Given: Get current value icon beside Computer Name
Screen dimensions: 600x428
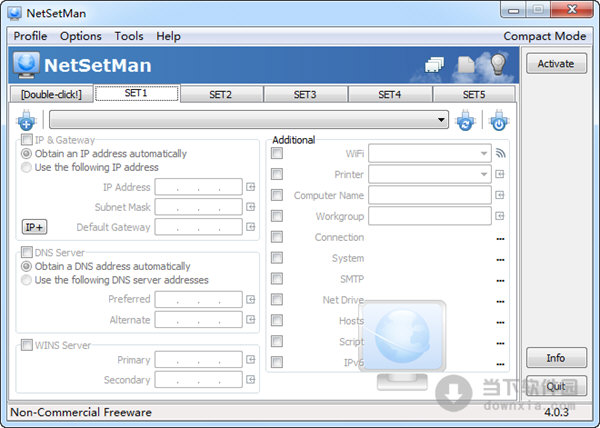Looking at the screenshot, I should 500,195.
